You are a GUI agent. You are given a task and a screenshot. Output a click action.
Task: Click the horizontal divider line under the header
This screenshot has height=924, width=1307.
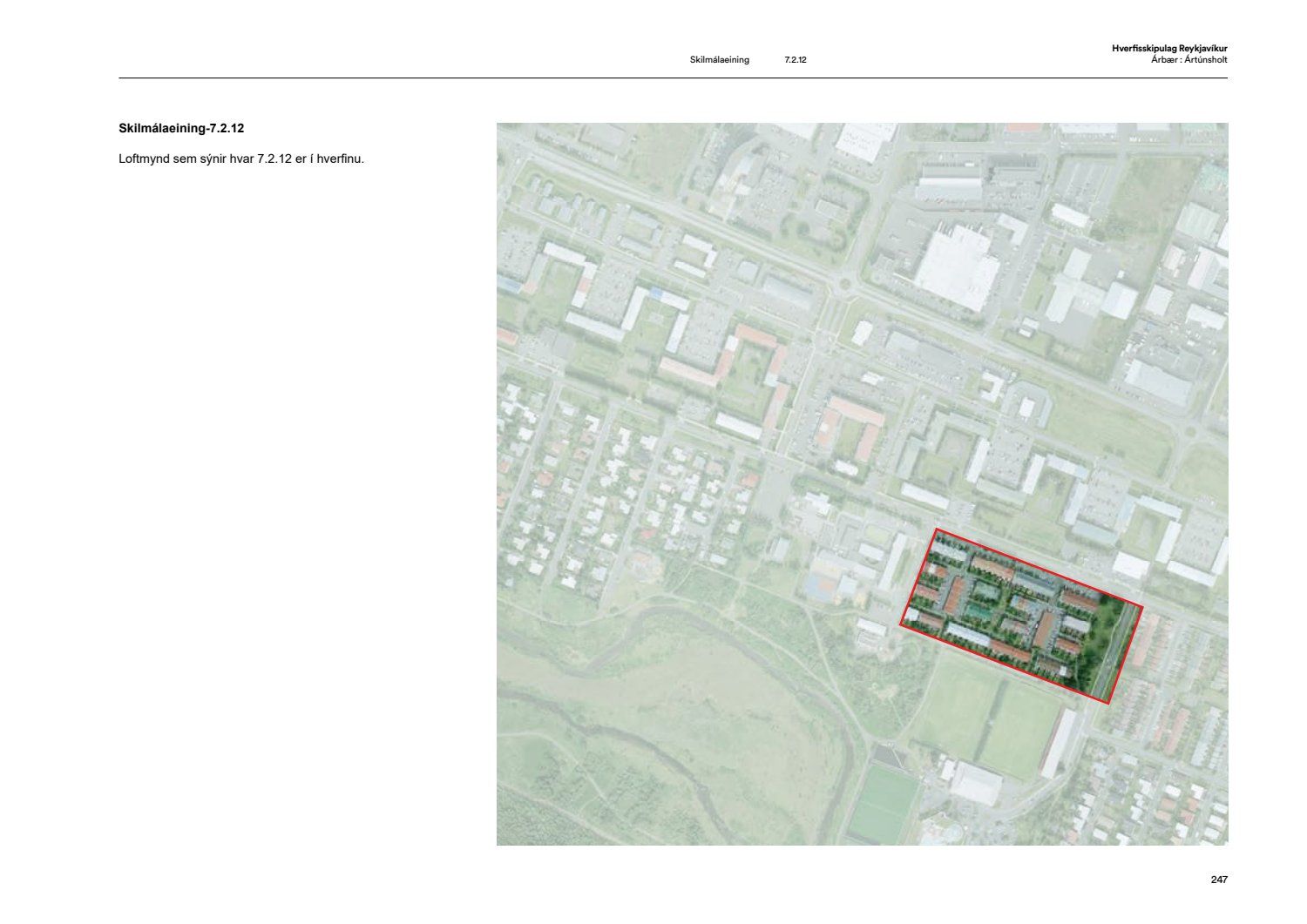(673, 78)
